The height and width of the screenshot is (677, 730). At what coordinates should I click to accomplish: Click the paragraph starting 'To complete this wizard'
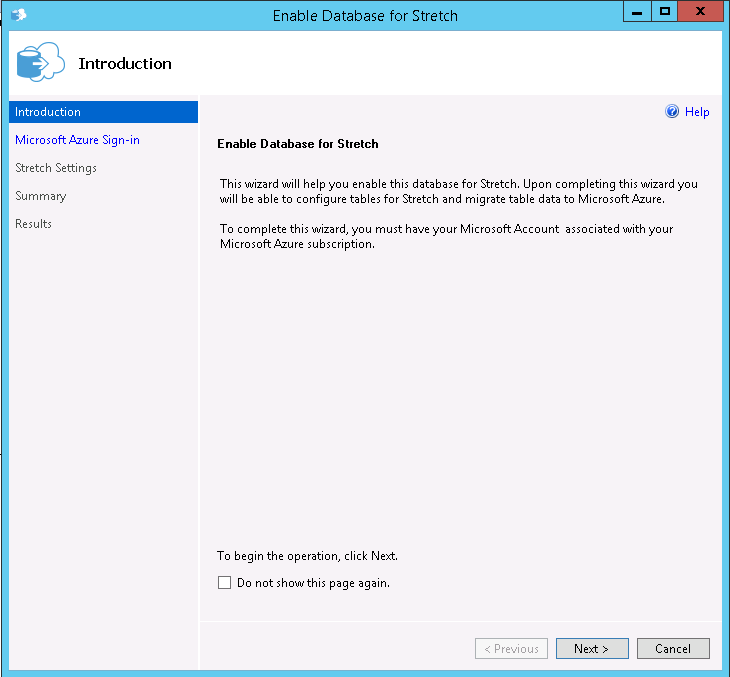pos(446,236)
